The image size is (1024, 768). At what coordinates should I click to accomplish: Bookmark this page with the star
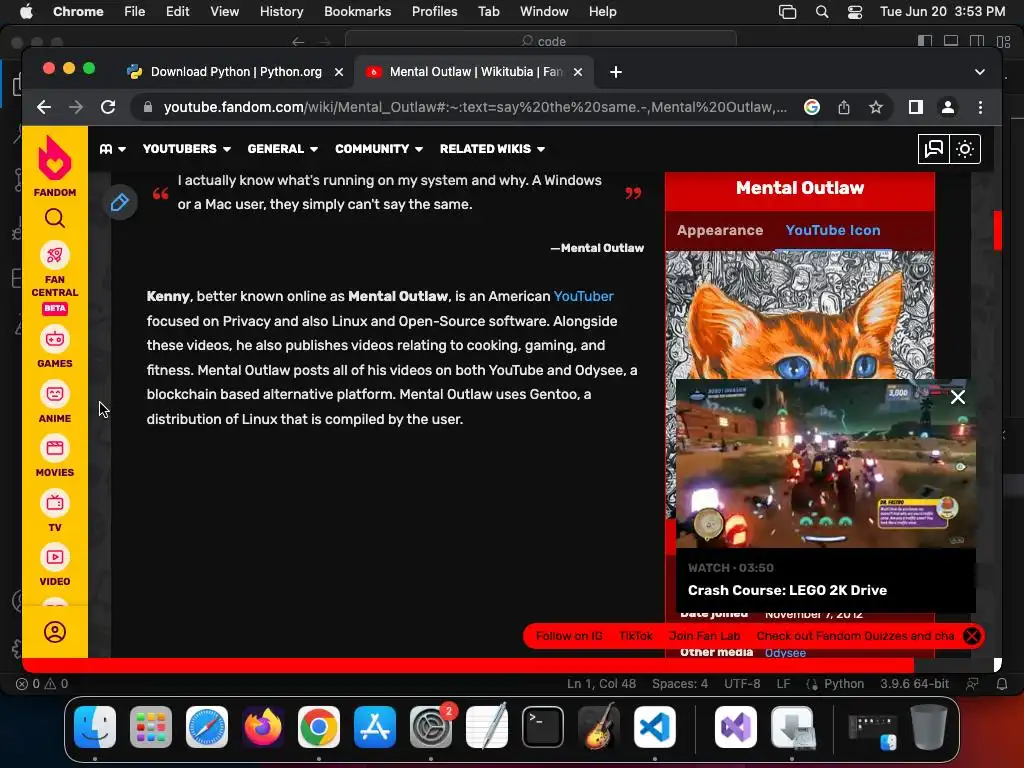pos(876,107)
